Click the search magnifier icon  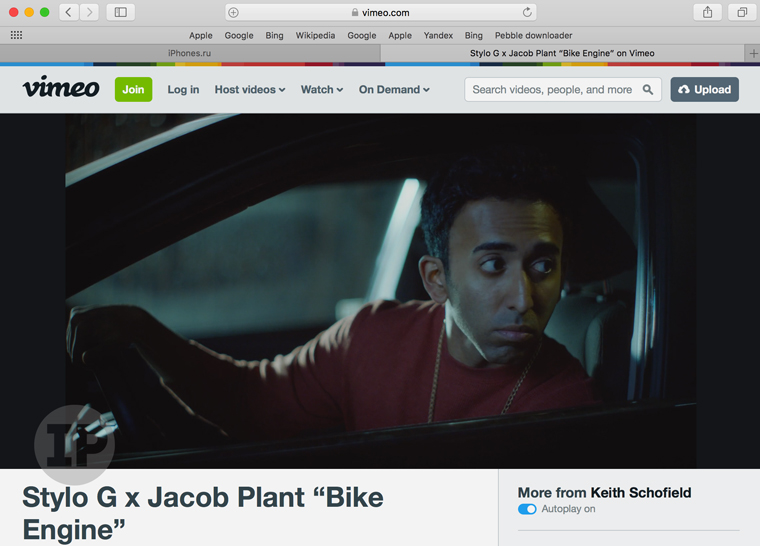click(648, 89)
